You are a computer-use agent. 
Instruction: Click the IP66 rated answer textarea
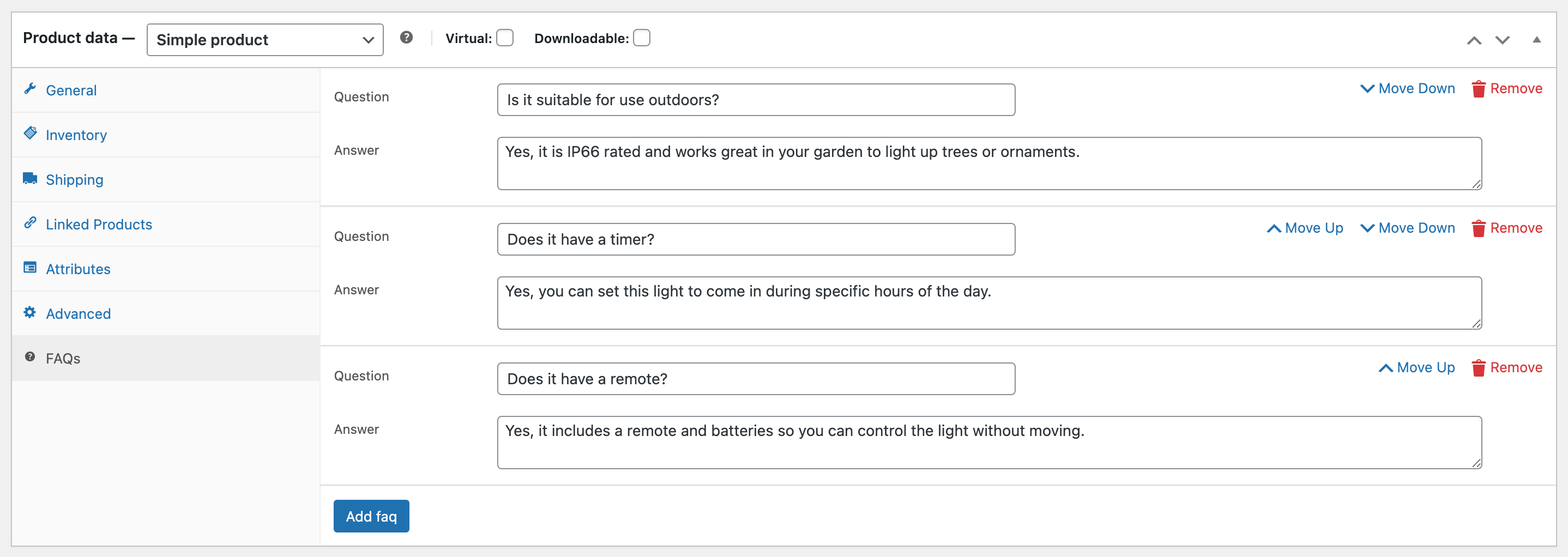(989, 163)
